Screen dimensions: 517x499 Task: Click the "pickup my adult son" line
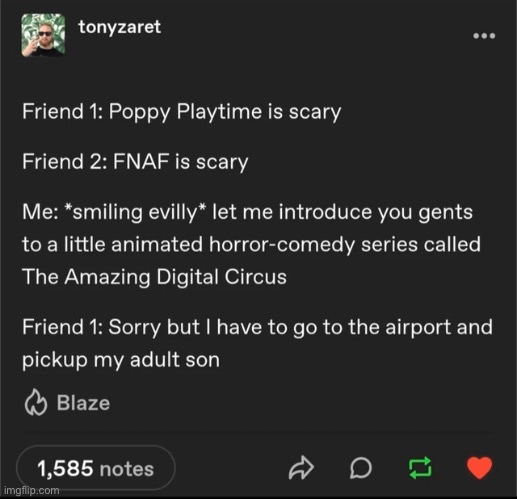[x=121, y=361]
